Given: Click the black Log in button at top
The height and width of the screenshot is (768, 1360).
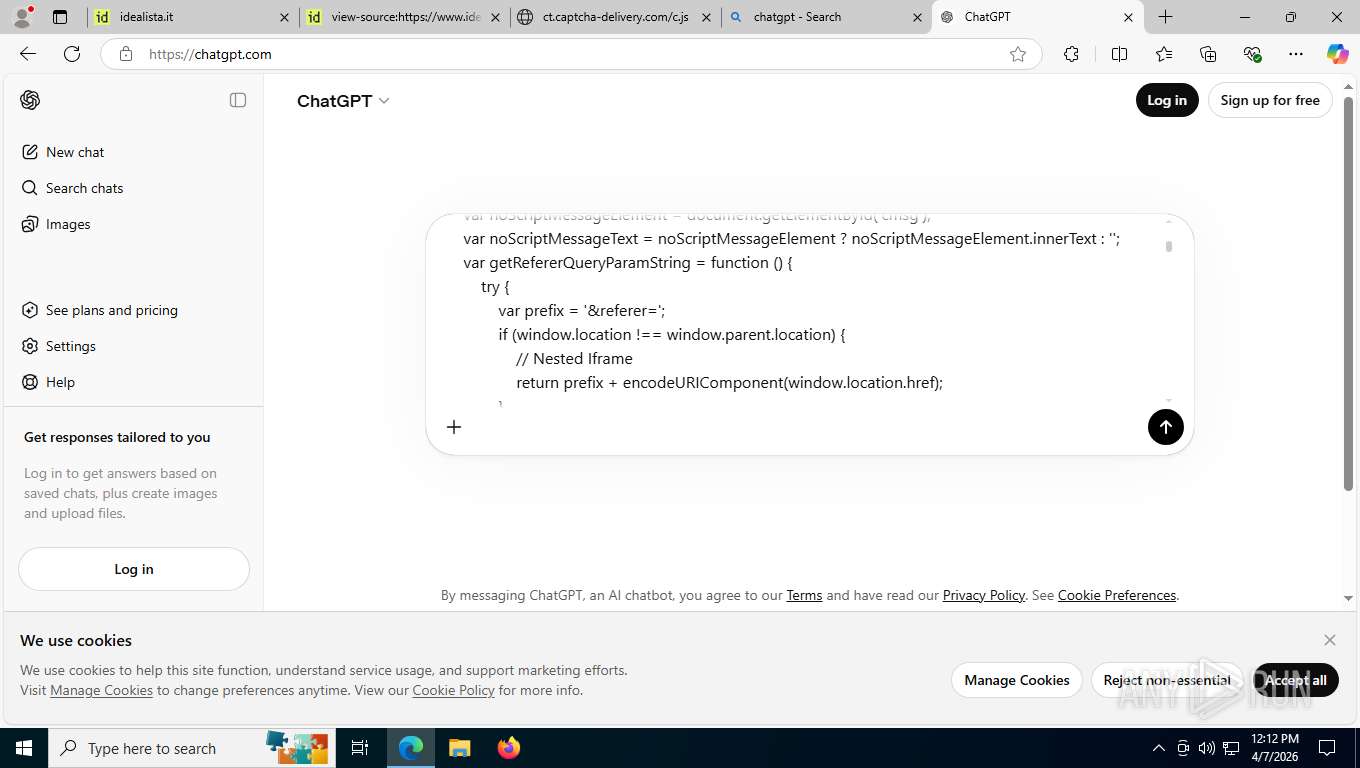Looking at the screenshot, I should [x=1167, y=100].
